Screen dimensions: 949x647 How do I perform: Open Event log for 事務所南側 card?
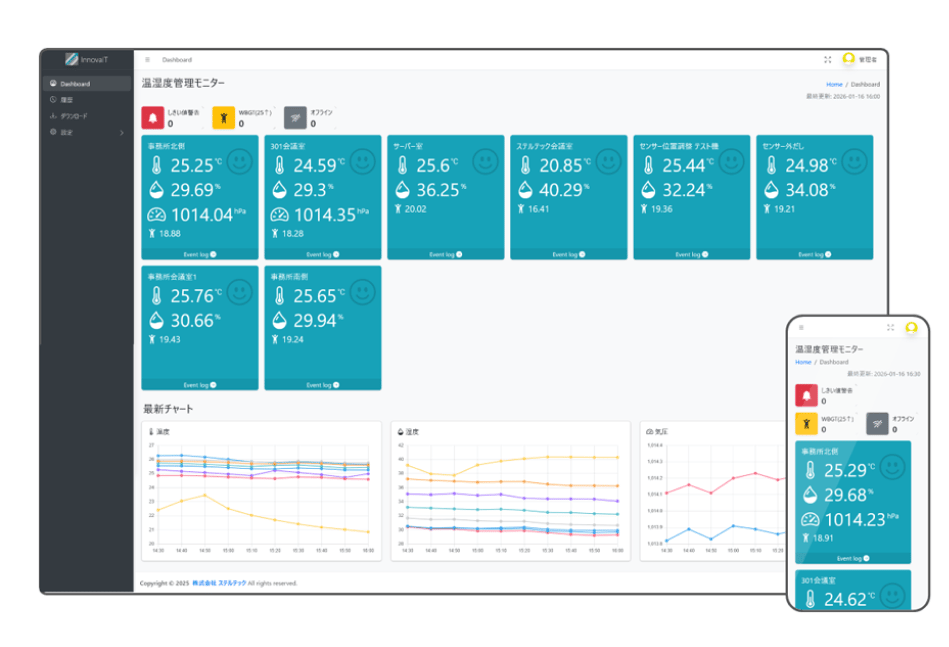pyautogui.click(x=323, y=385)
